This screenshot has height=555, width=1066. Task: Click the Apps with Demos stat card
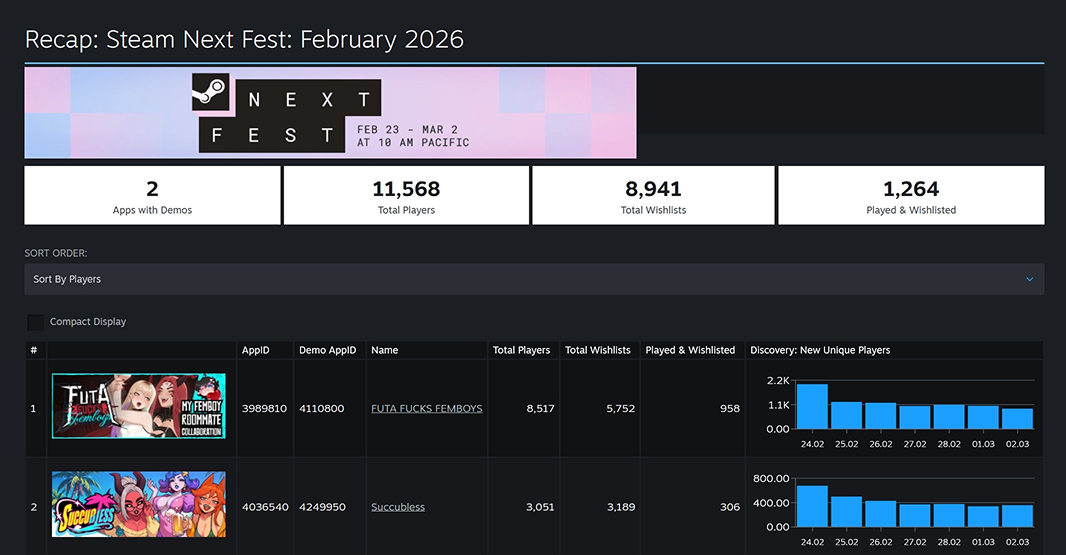[x=152, y=195]
